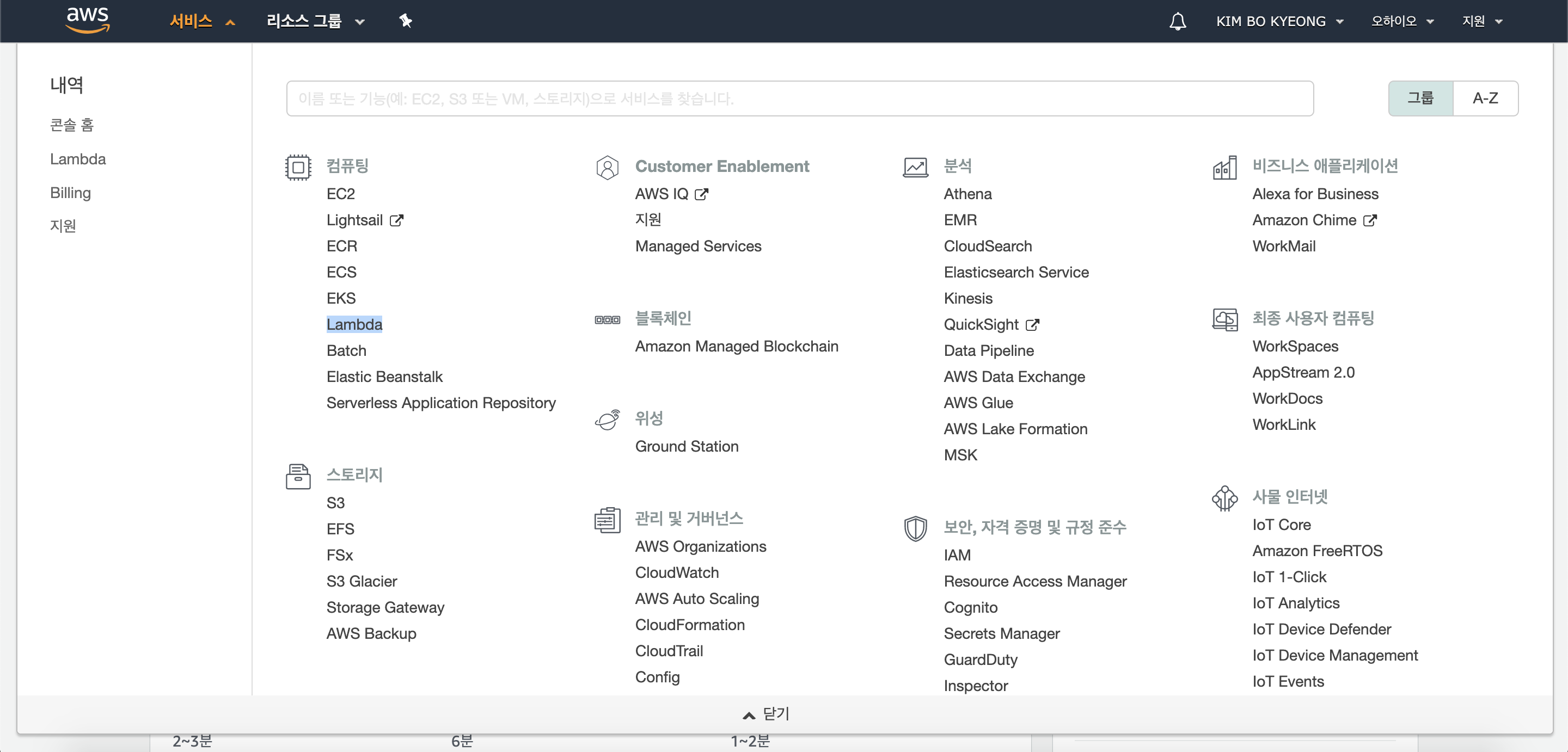Open AWS Lake Formation link

(1015, 429)
